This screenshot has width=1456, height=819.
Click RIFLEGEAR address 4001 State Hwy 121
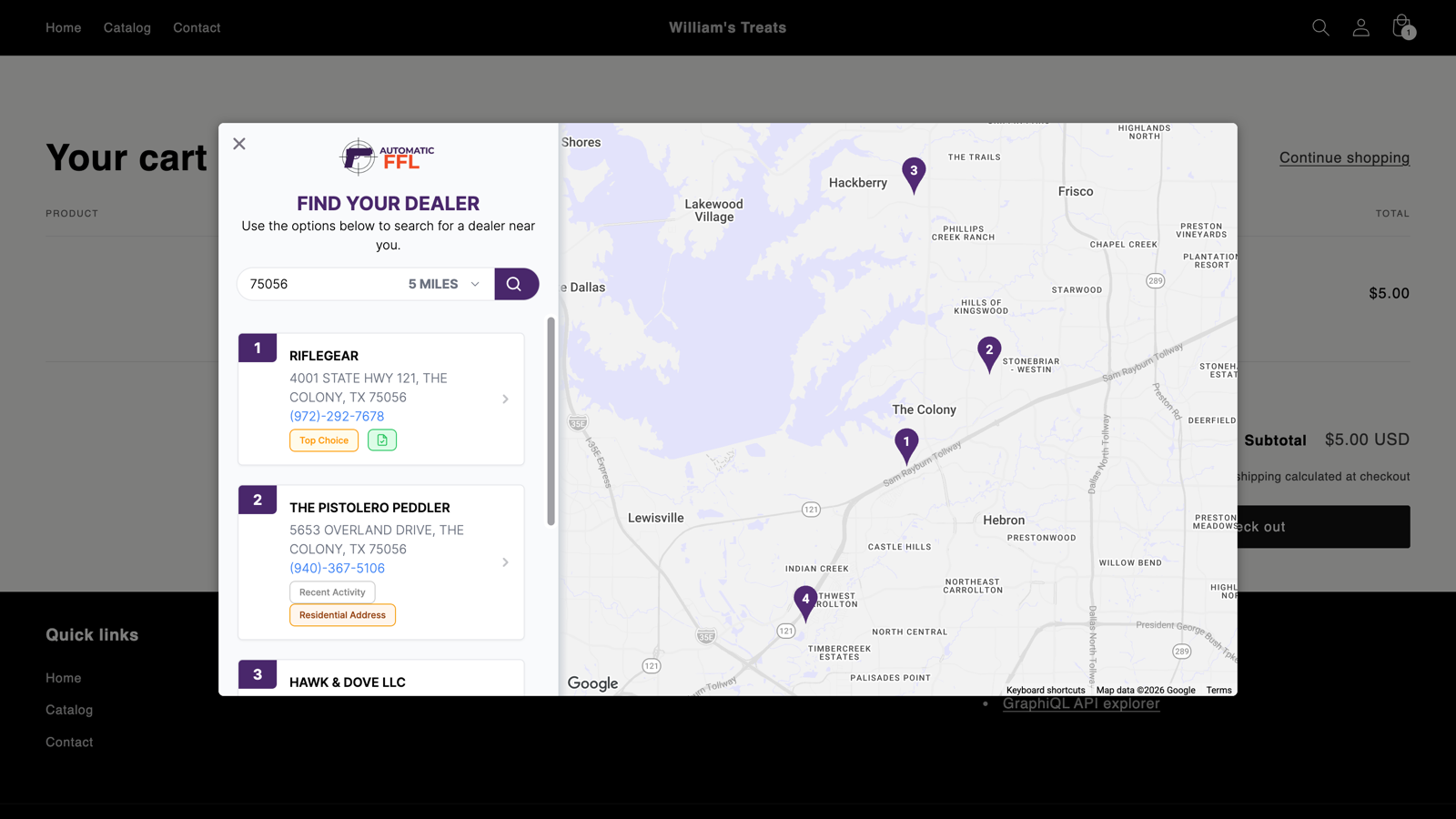[369, 388]
